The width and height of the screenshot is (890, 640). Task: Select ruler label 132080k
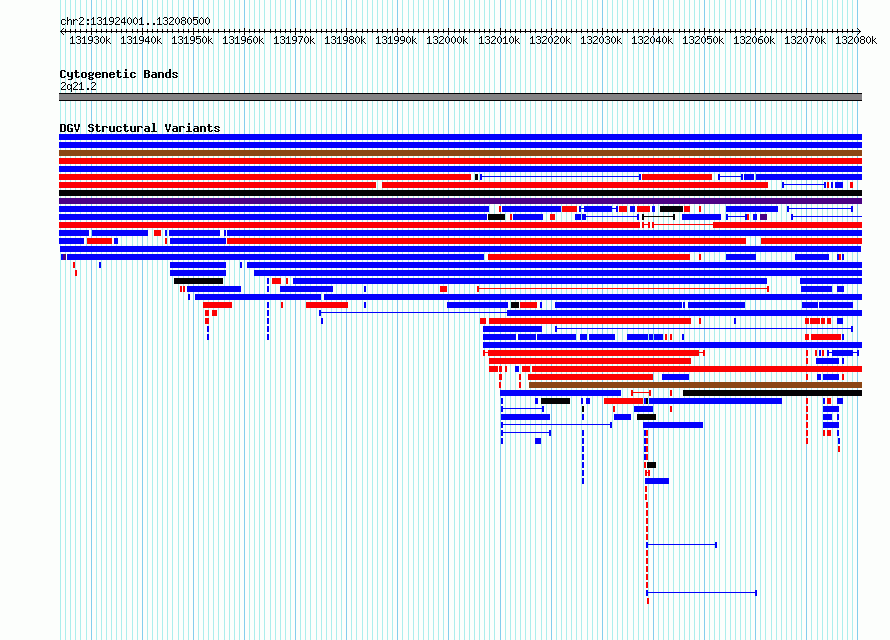coord(856,40)
